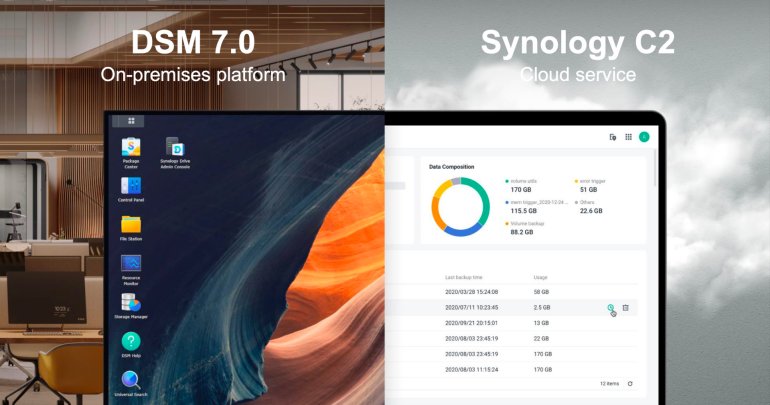Launch File Station
The image size is (770, 405).
(131, 227)
